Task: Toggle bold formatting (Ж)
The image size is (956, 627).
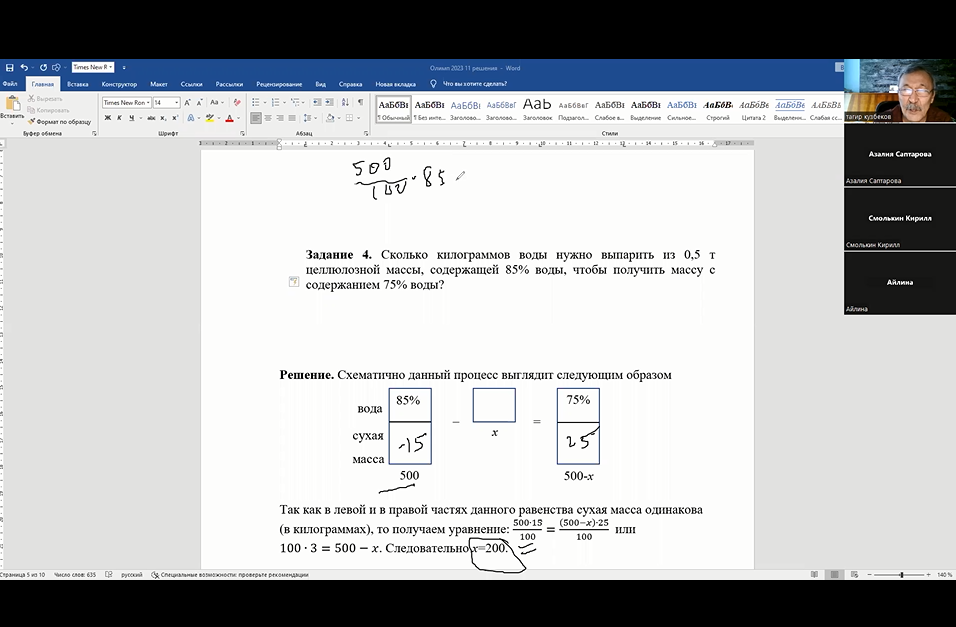Action: click(106, 118)
